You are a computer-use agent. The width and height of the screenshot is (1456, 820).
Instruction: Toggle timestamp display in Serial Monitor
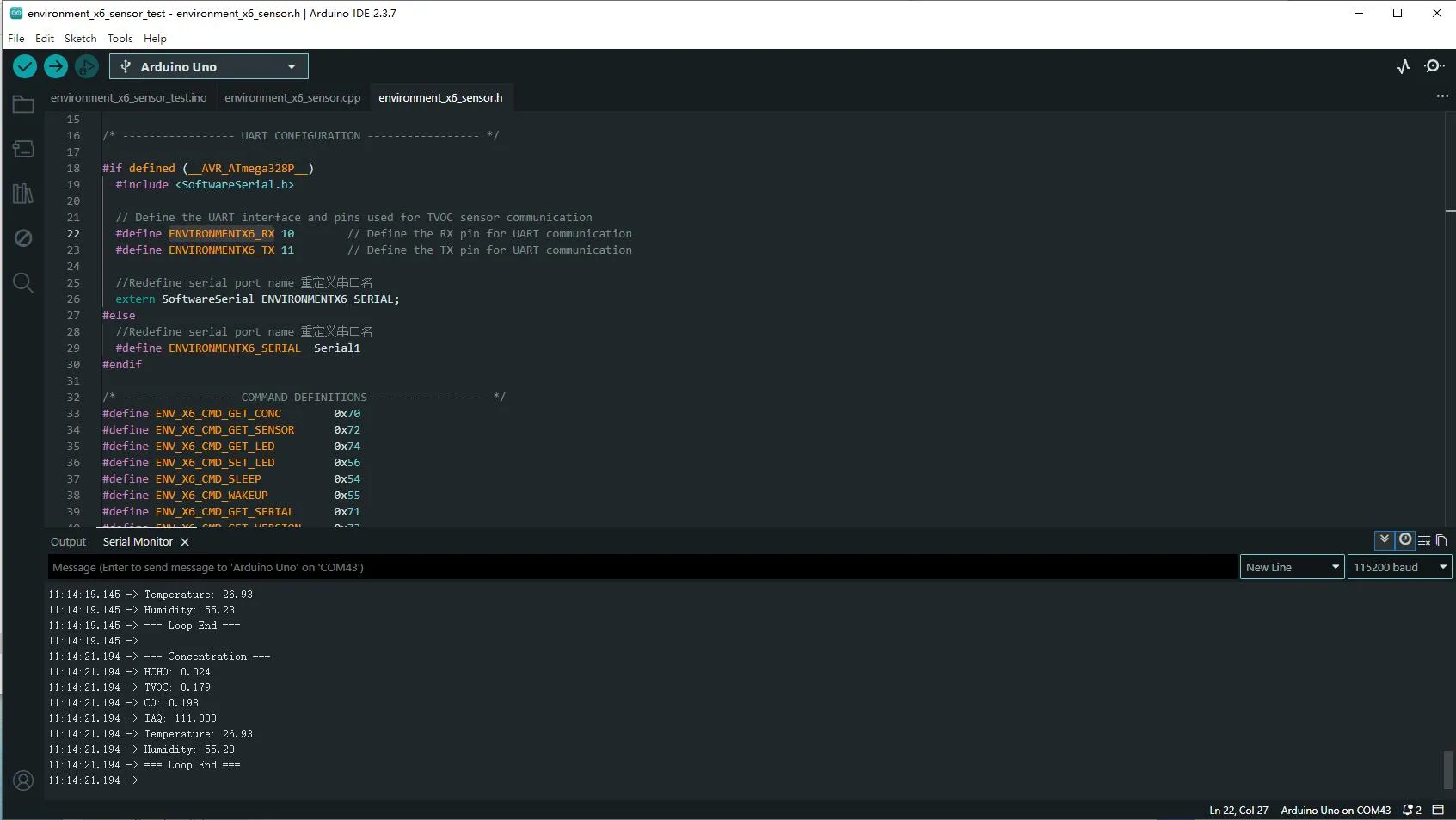1405,539
